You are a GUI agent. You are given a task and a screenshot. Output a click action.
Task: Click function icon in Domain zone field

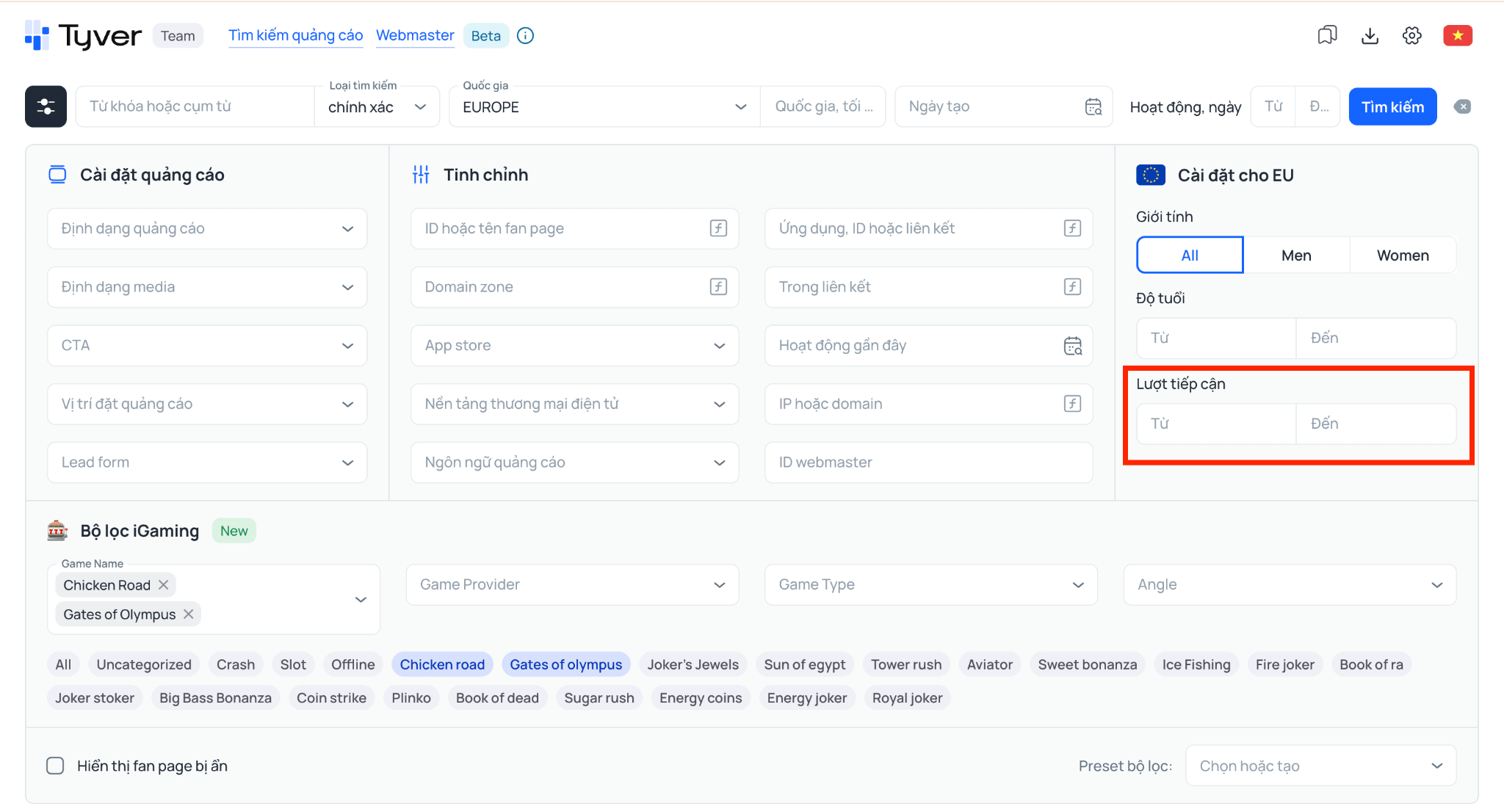pos(718,286)
